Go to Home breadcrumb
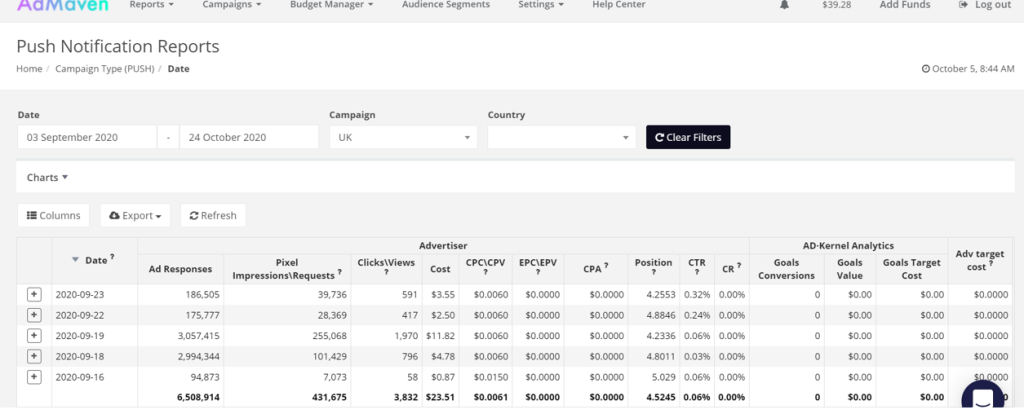This screenshot has height=414, width=1024. (29, 69)
